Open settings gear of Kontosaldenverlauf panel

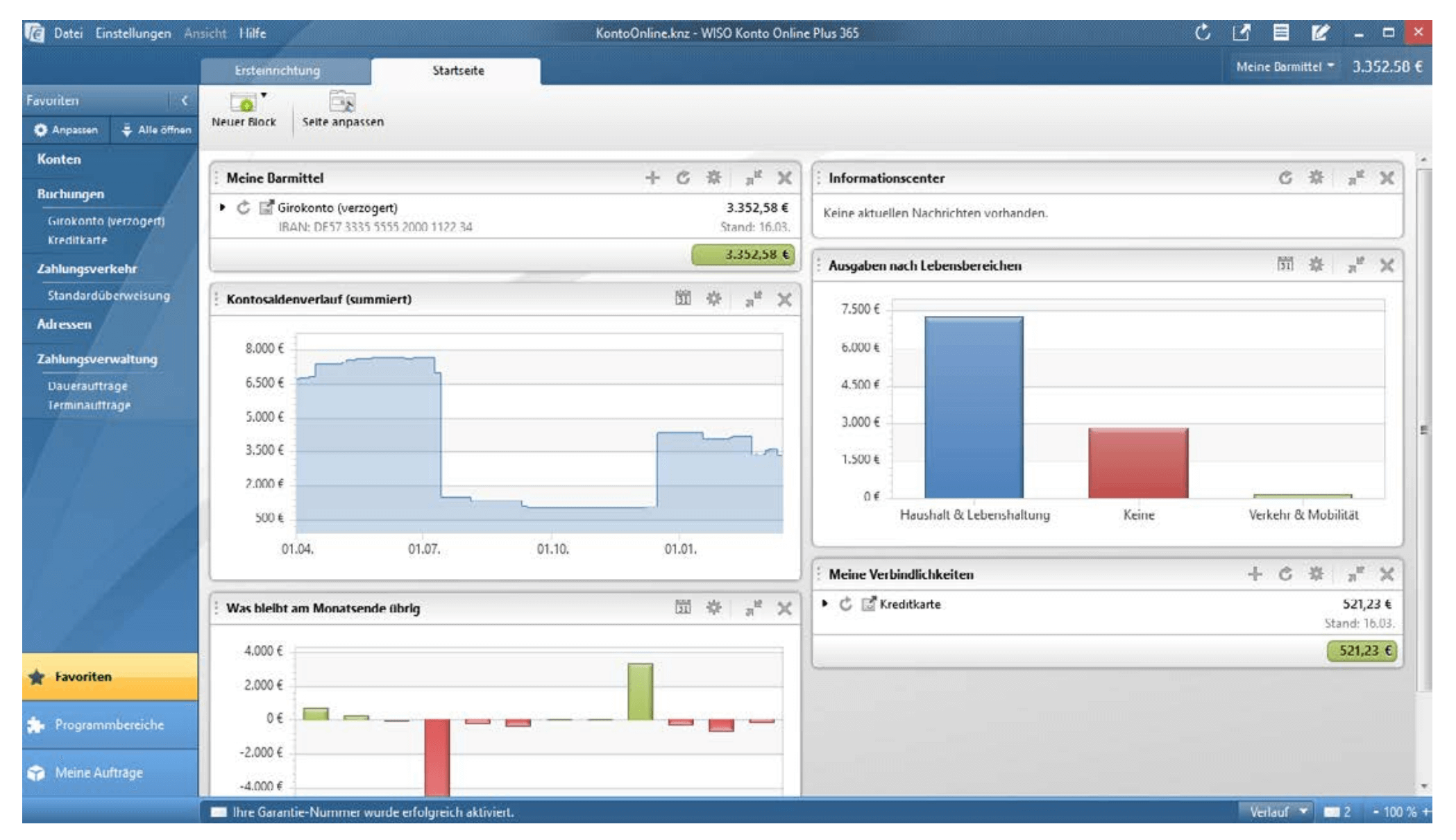tap(714, 299)
